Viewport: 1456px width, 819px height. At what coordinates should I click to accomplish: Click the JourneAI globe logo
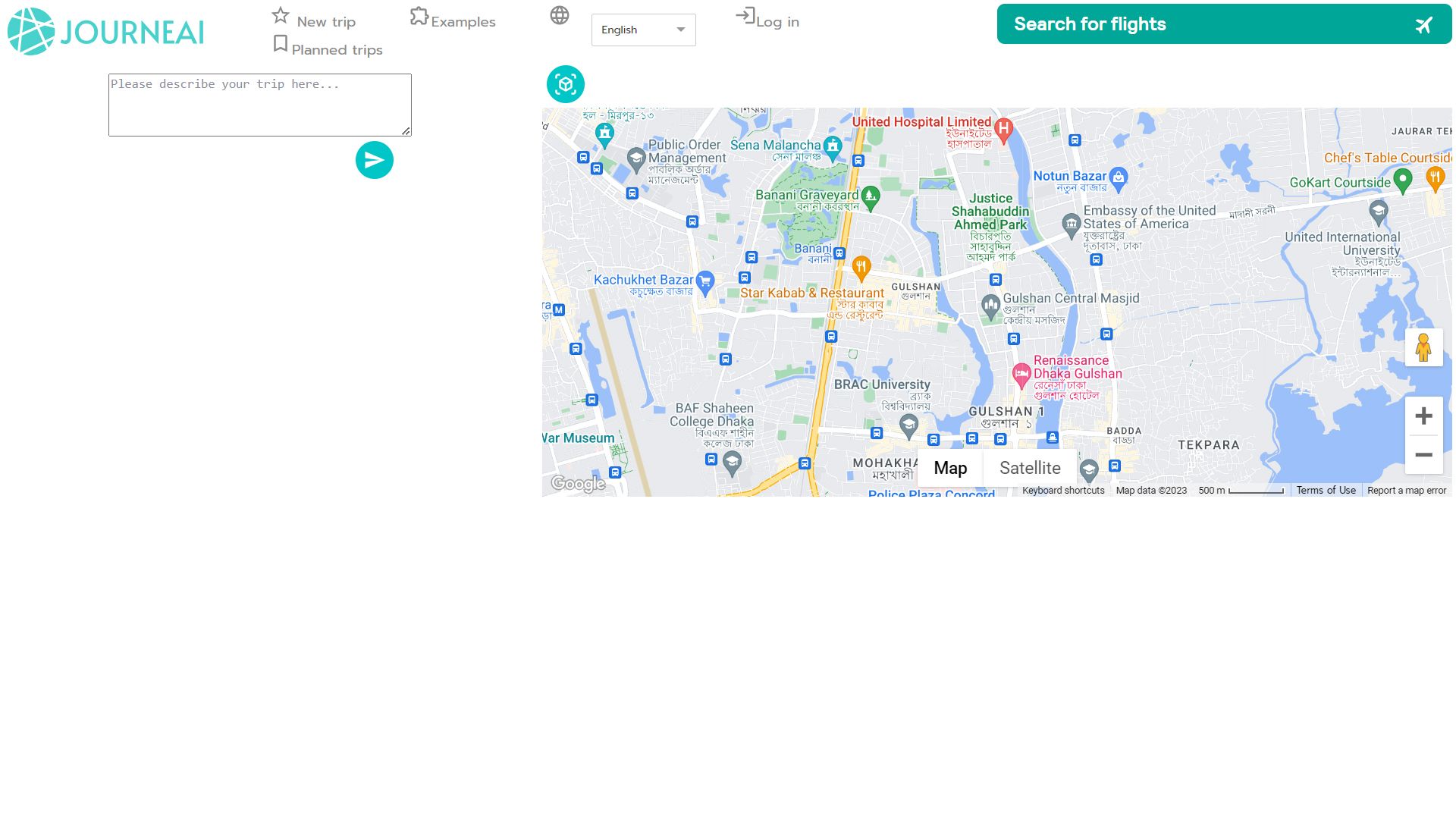31,31
